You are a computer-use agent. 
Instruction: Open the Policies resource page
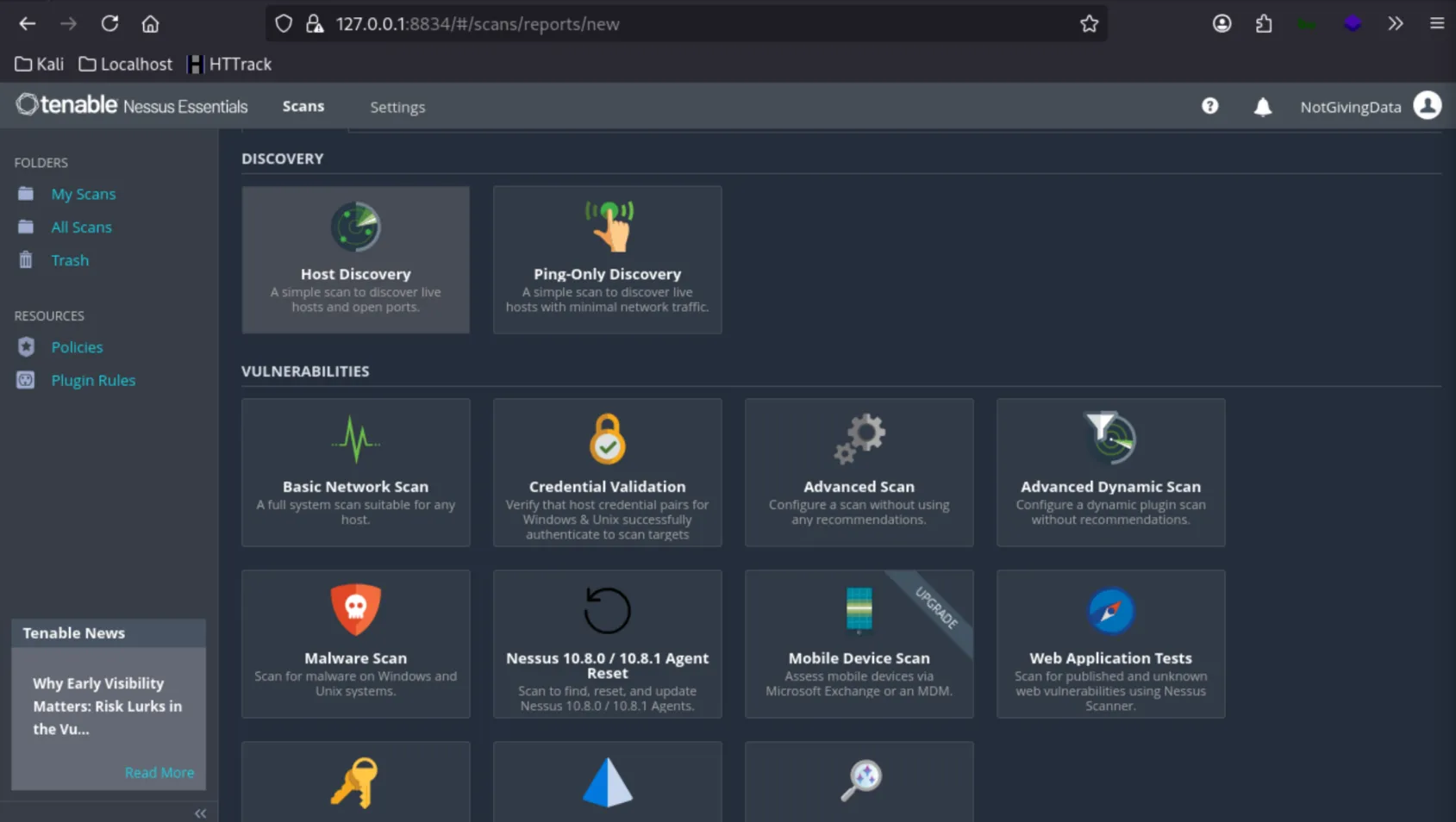[x=77, y=347]
